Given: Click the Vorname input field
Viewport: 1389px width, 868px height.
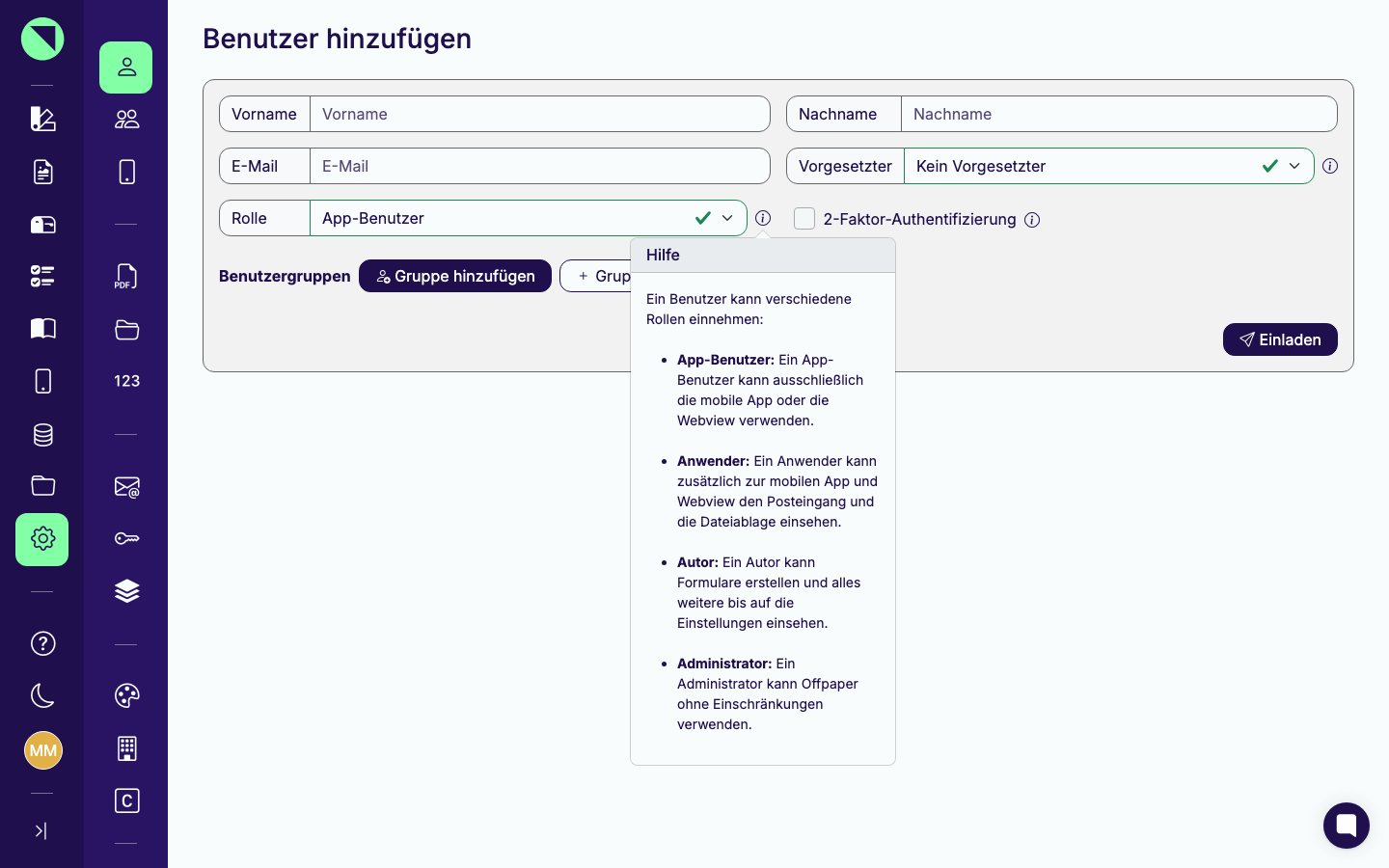Looking at the screenshot, I should (539, 114).
